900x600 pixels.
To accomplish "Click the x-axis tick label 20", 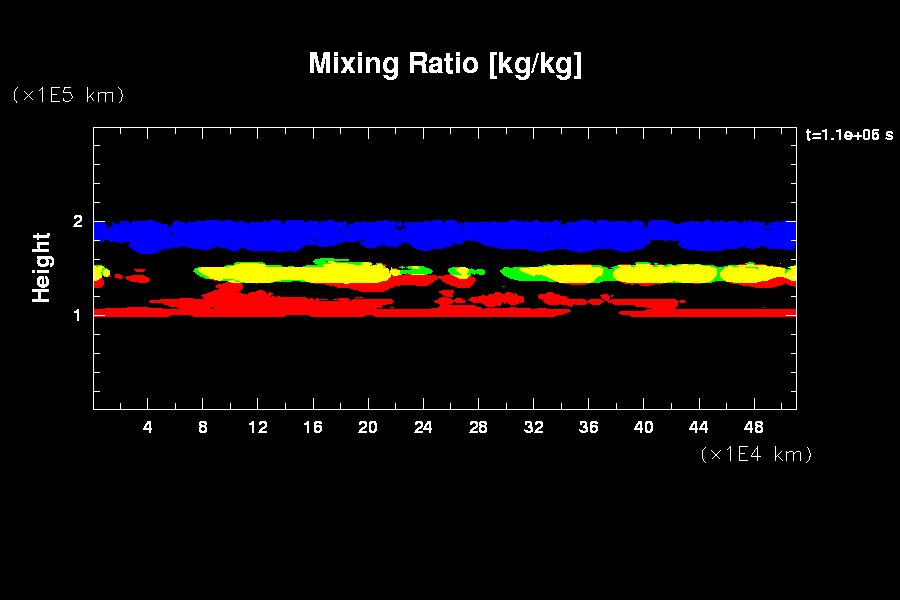I will tap(368, 428).
